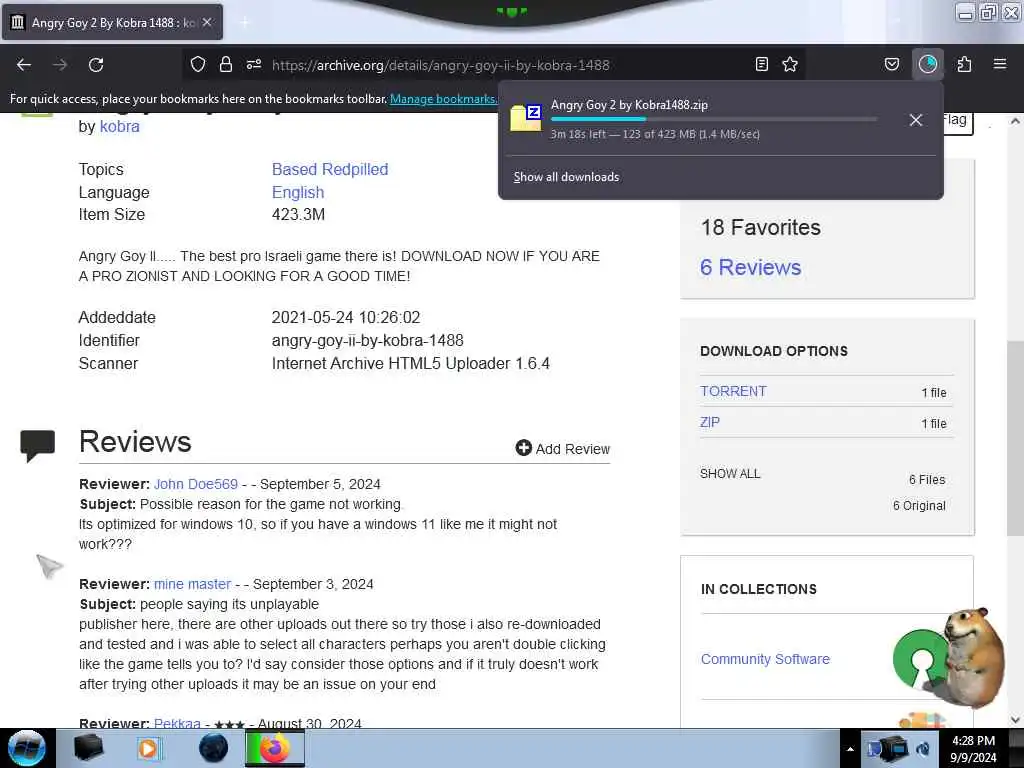Click the archive.org URL address field
The height and width of the screenshot is (768, 1024).
(x=441, y=65)
